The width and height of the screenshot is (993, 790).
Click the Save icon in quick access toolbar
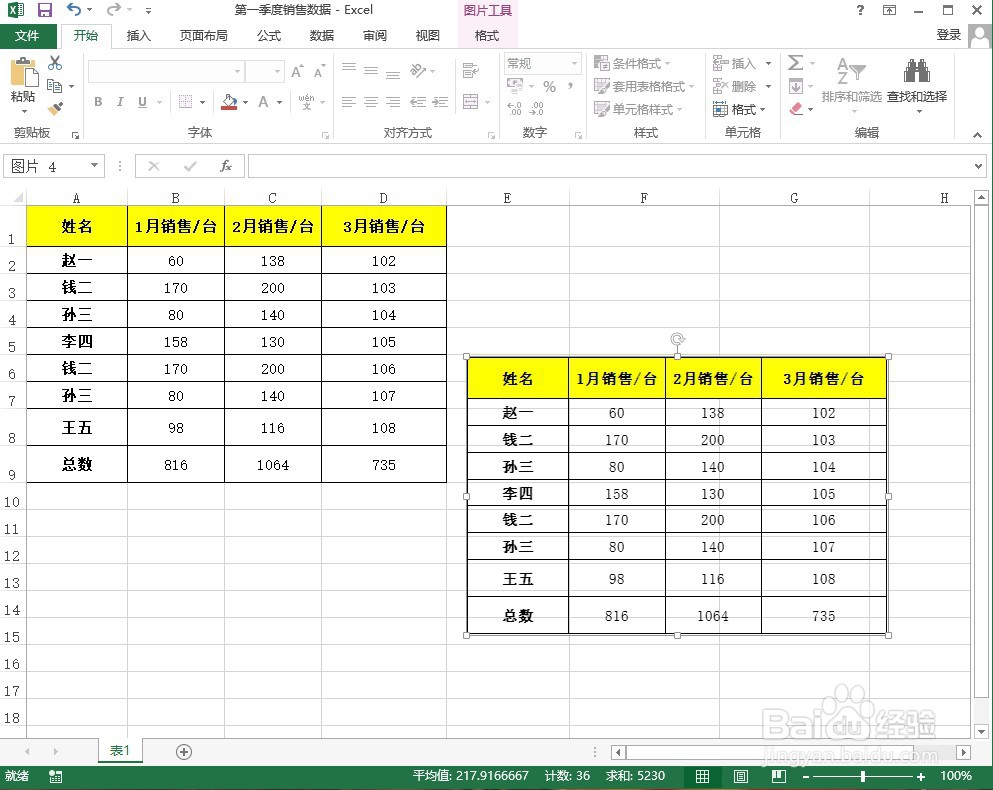point(44,10)
